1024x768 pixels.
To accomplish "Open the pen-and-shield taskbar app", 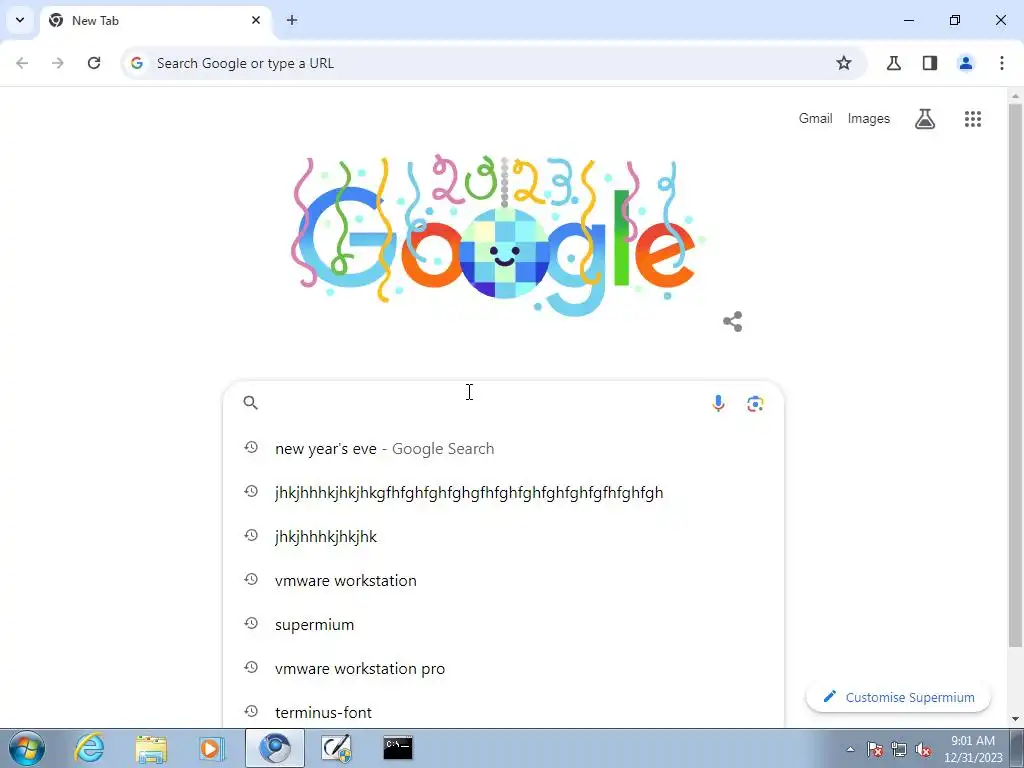I will click(x=337, y=748).
